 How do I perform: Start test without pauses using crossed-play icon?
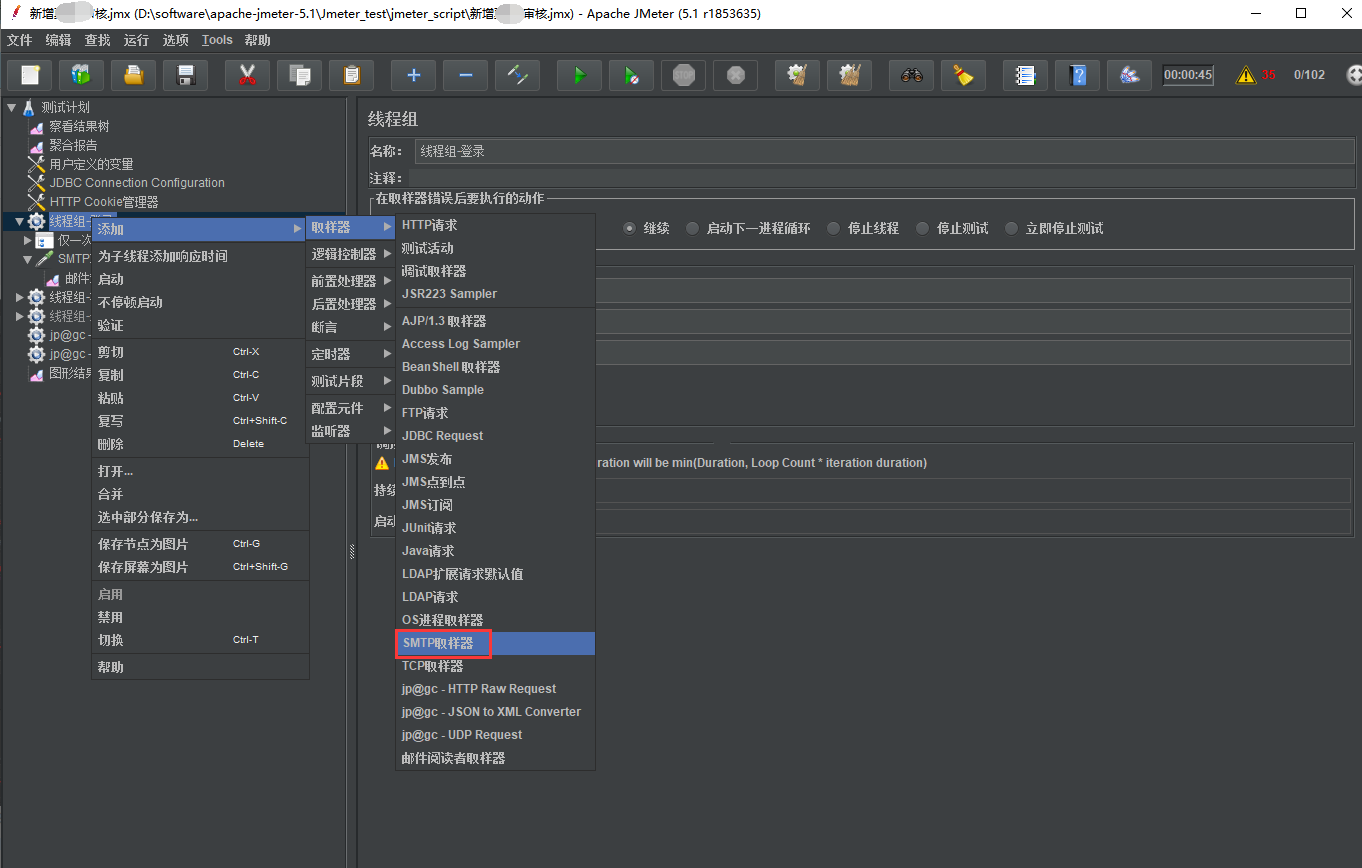631,75
